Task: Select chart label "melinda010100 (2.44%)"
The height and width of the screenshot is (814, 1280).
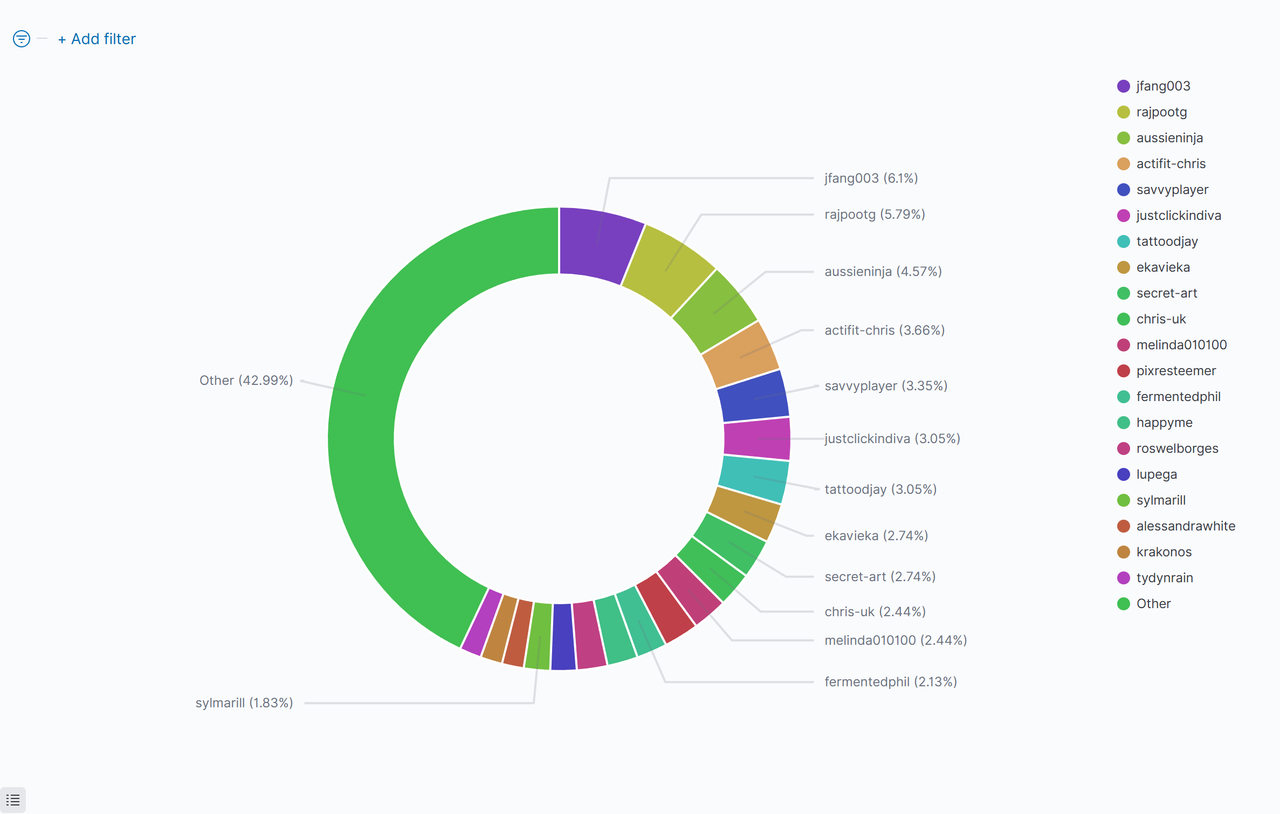Action: coord(896,640)
